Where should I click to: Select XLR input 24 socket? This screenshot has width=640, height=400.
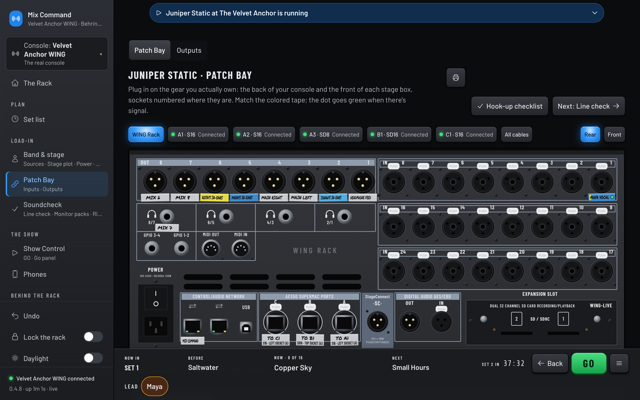(393, 271)
